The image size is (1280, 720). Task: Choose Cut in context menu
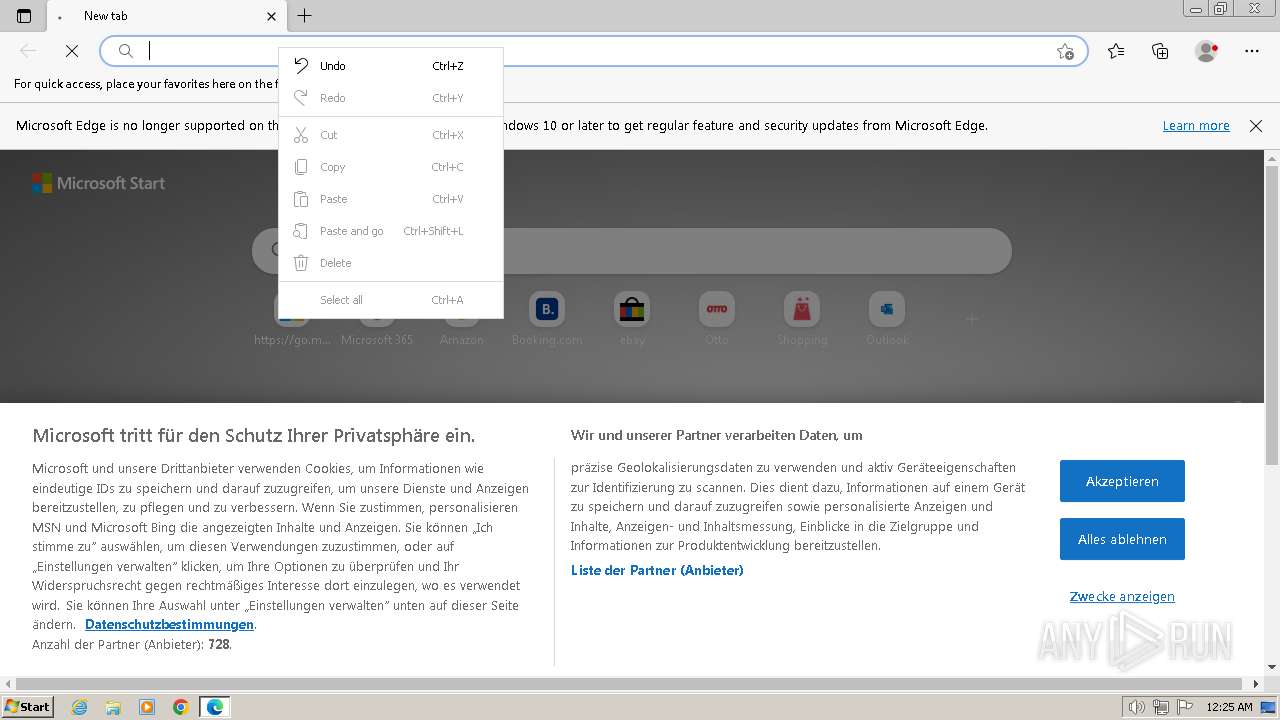pyautogui.click(x=391, y=135)
